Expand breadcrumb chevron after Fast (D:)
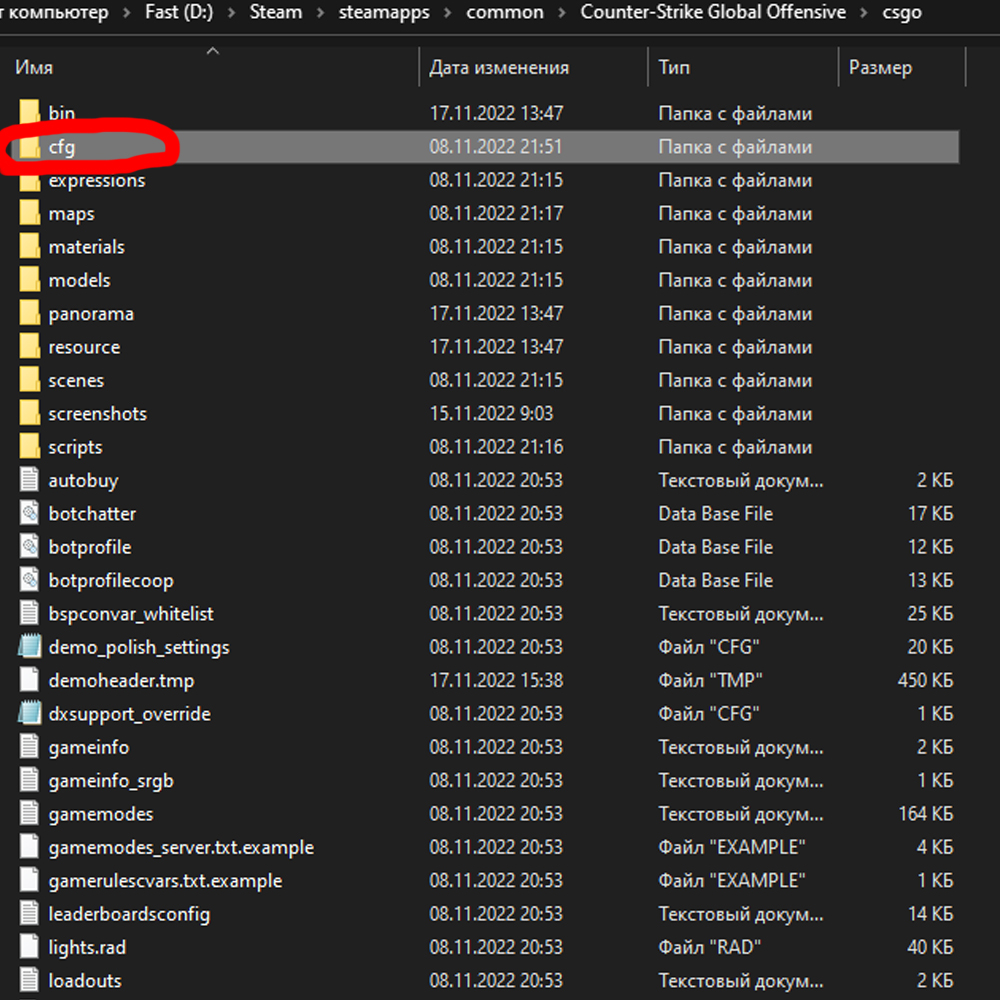Viewport: 1000px width, 1000px height. (x=232, y=13)
